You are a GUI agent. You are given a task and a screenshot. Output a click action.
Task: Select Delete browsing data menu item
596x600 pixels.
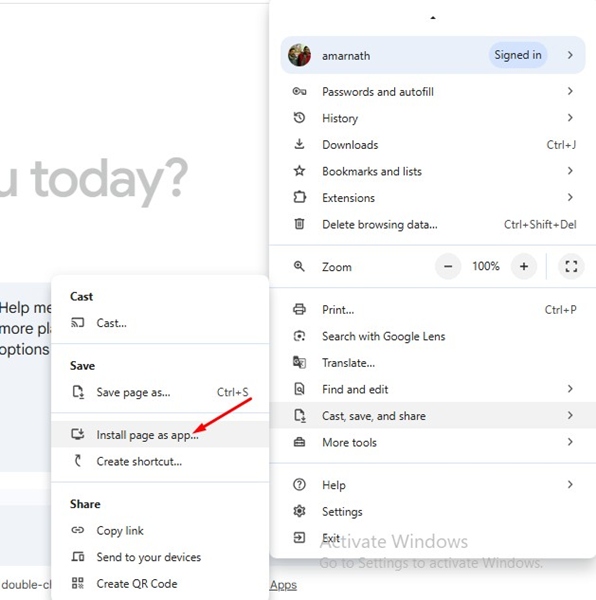coord(433,224)
